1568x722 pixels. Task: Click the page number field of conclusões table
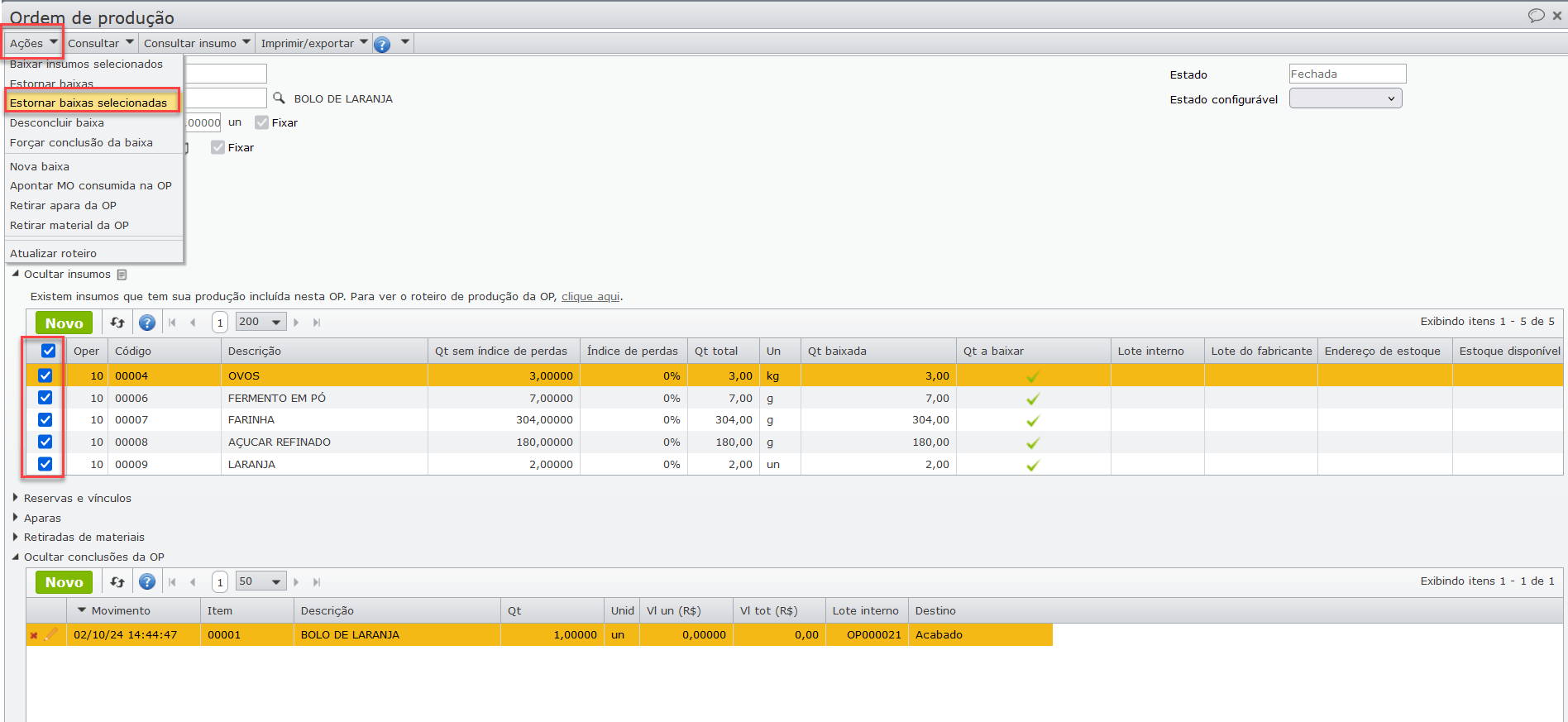pos(220,582)
